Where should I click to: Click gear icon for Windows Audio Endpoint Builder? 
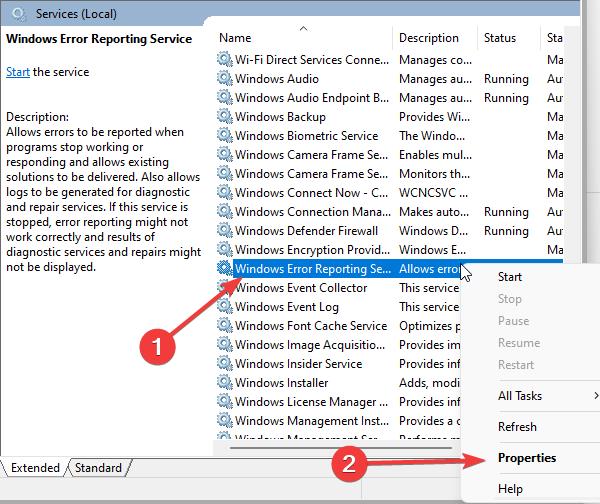coord(225,98)
